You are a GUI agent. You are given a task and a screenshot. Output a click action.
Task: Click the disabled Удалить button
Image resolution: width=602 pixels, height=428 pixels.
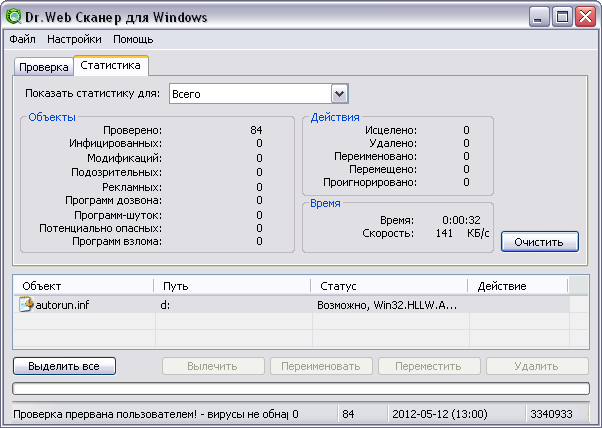tap(537, 366)
